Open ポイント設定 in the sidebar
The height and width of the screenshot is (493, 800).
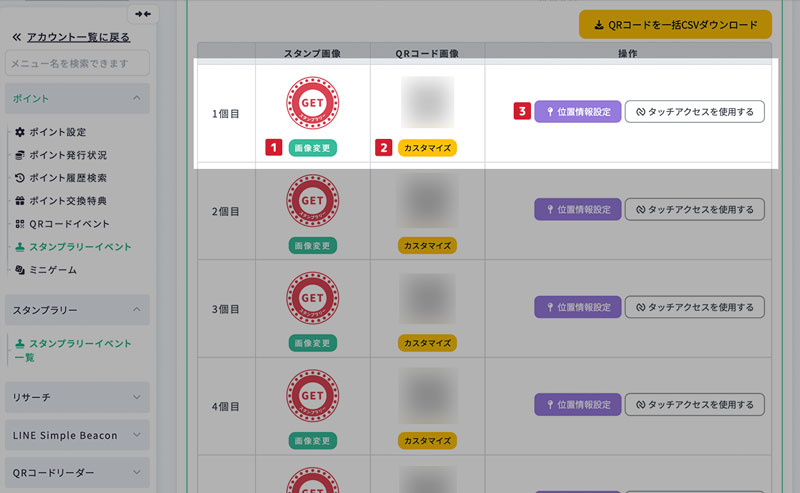coord(57,132)
